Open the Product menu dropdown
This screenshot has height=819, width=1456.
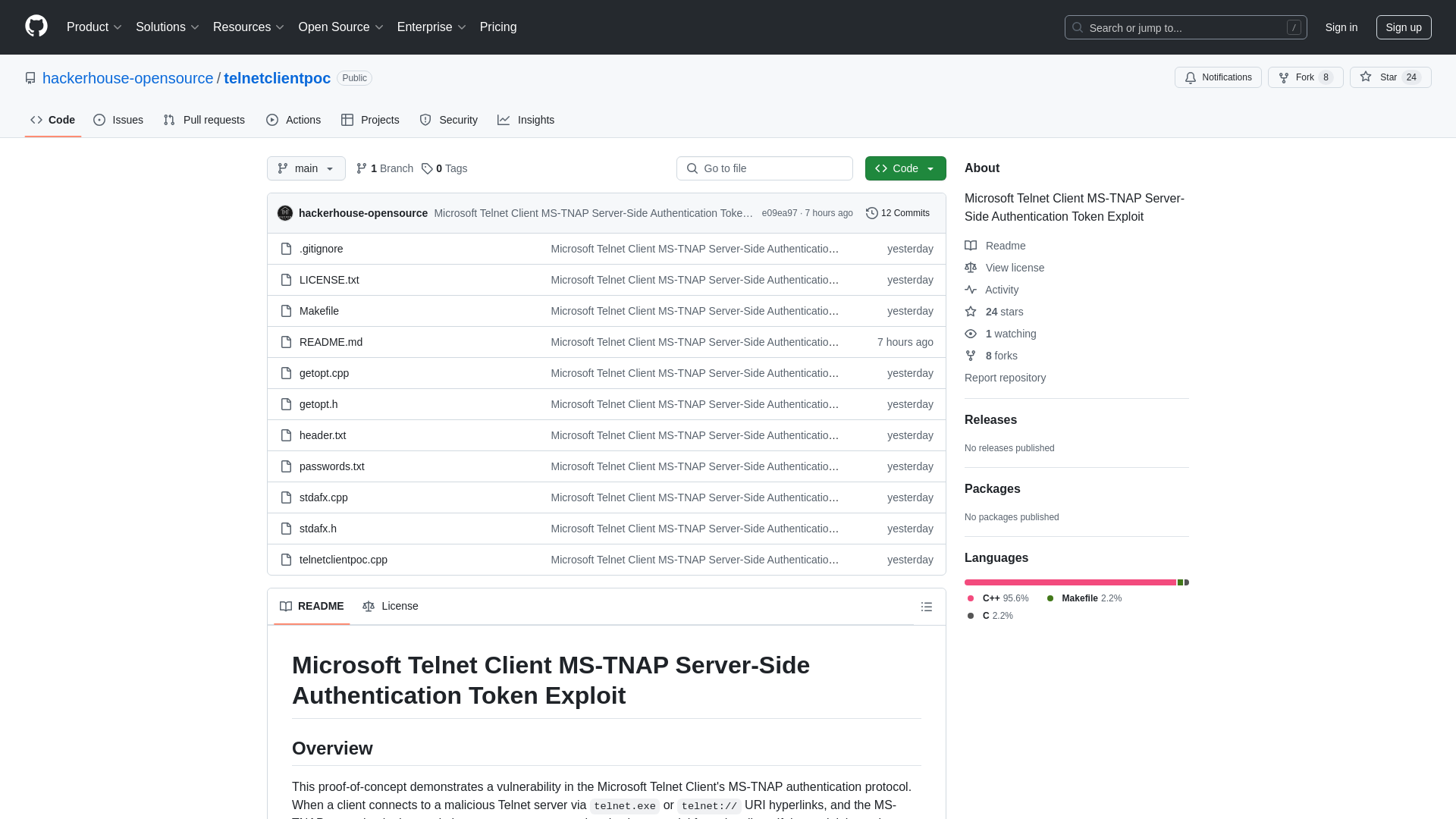[x=94, y=27]
